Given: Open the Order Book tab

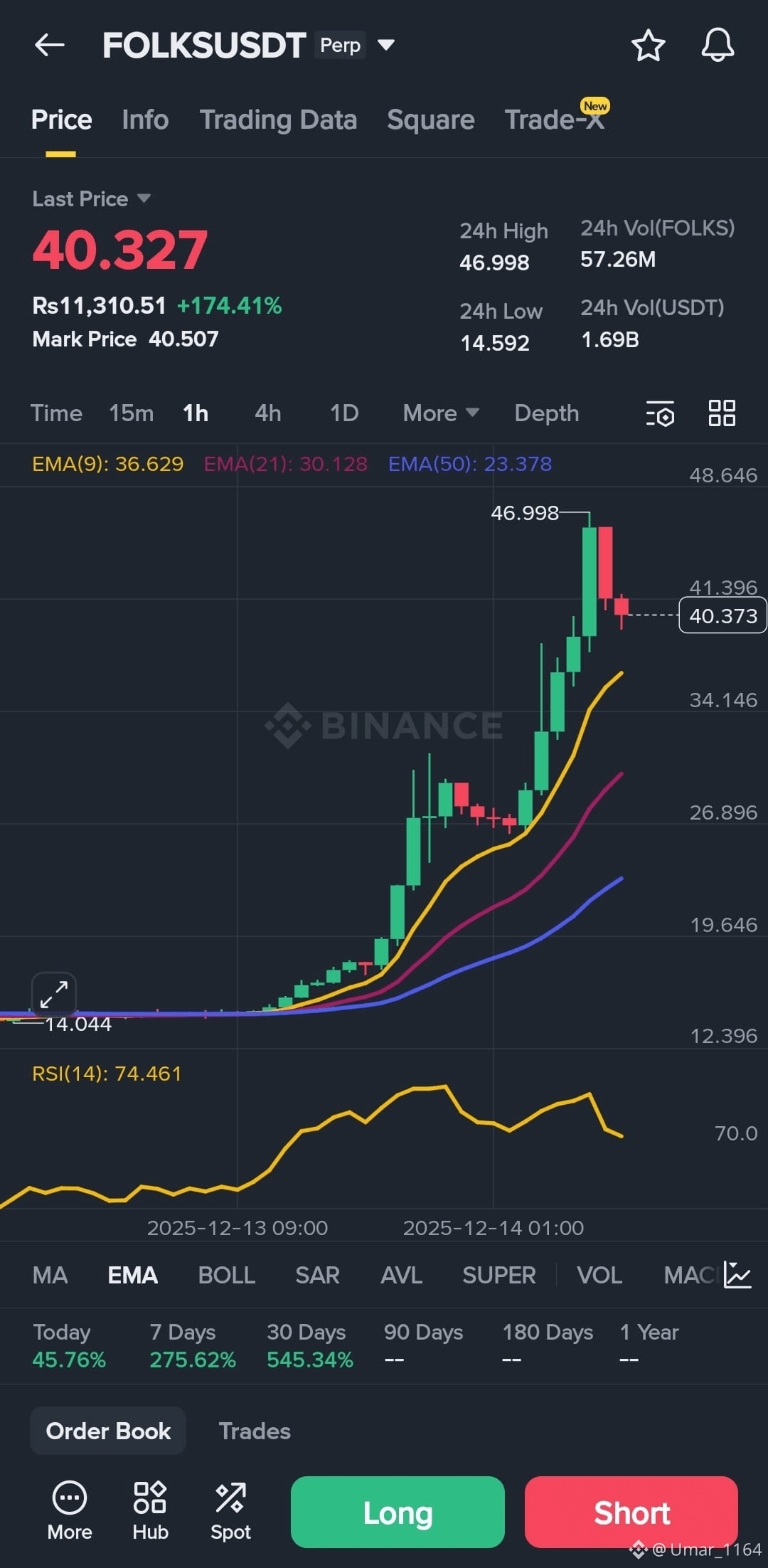Looking at the screenshot, I should (x=108, y=1431).
